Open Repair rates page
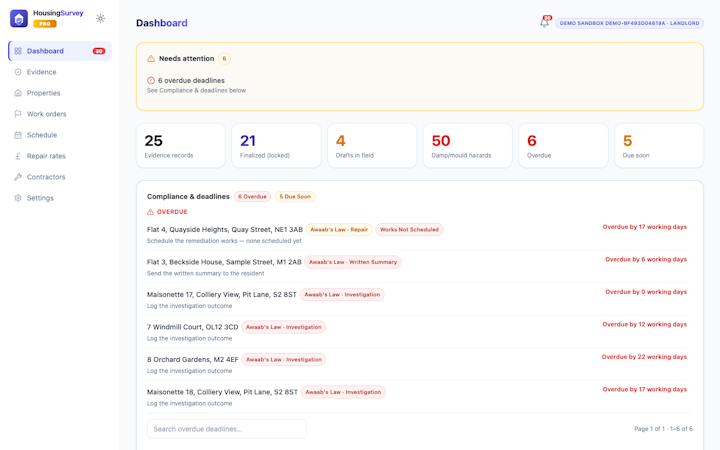720x450 pixels. [x=60, y=156]
